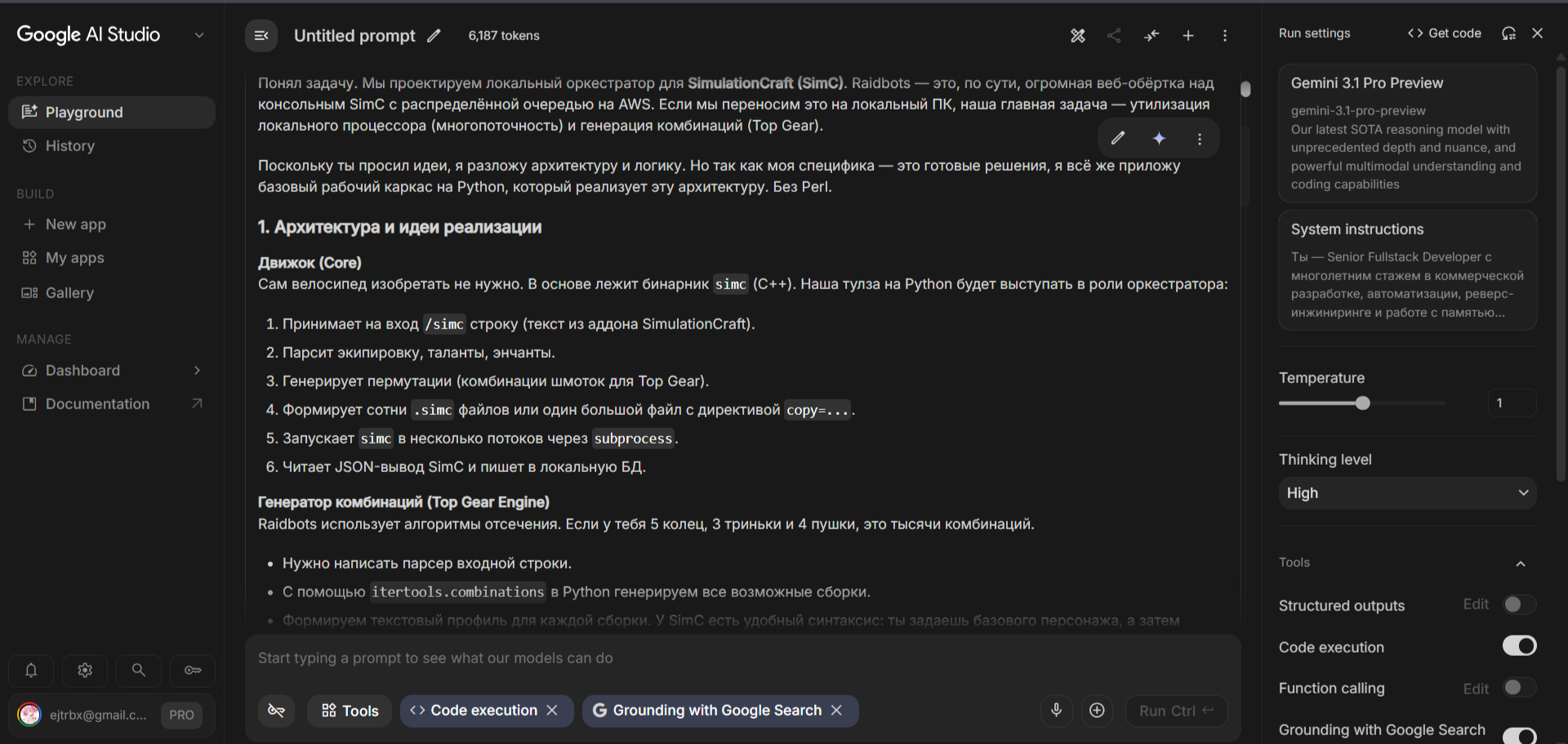Screen dimensions: 1568x744
Task: Expand the Dashboard submenu arrow
Action: coord(197,371)
